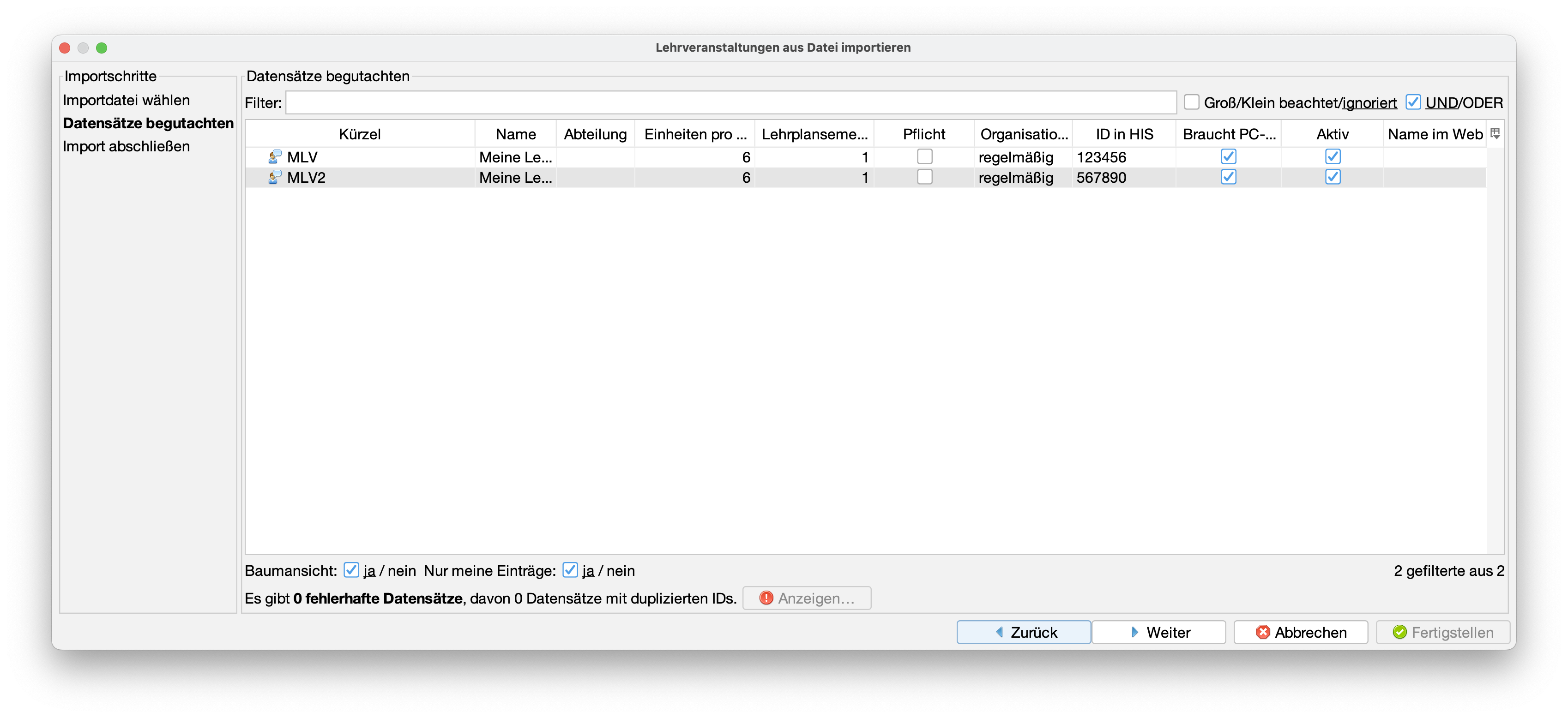Screen dimensions: 1568x718
Task: Toggle the Pflicht checkbox for MLV
Action: [924, 156]
